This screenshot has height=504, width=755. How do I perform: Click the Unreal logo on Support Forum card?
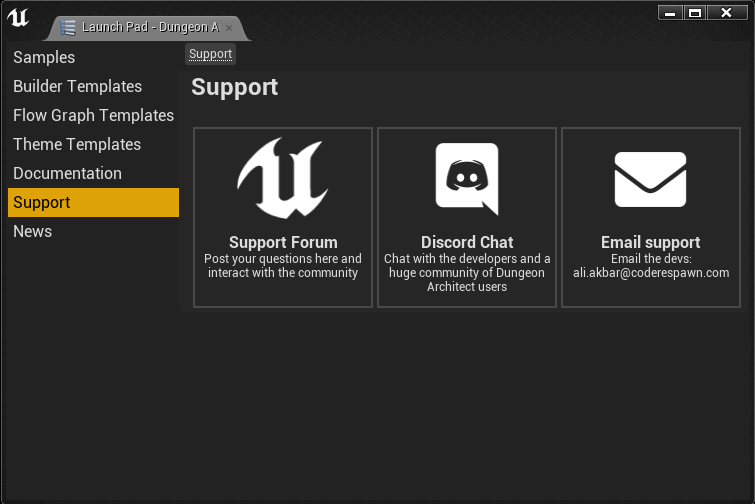tap(283, 178)
